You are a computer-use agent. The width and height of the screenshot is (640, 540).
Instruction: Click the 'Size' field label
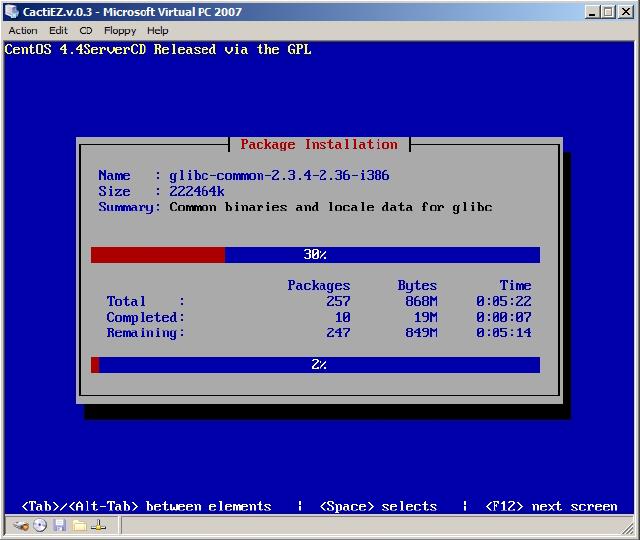114,191
